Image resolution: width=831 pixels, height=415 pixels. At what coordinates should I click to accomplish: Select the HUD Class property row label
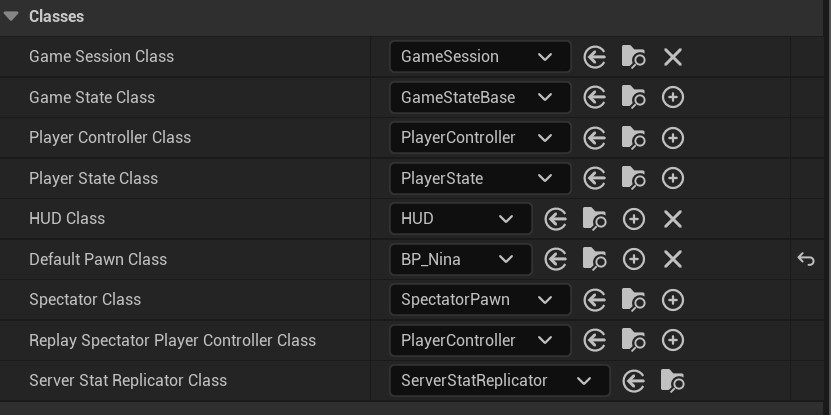pos(67,218)
